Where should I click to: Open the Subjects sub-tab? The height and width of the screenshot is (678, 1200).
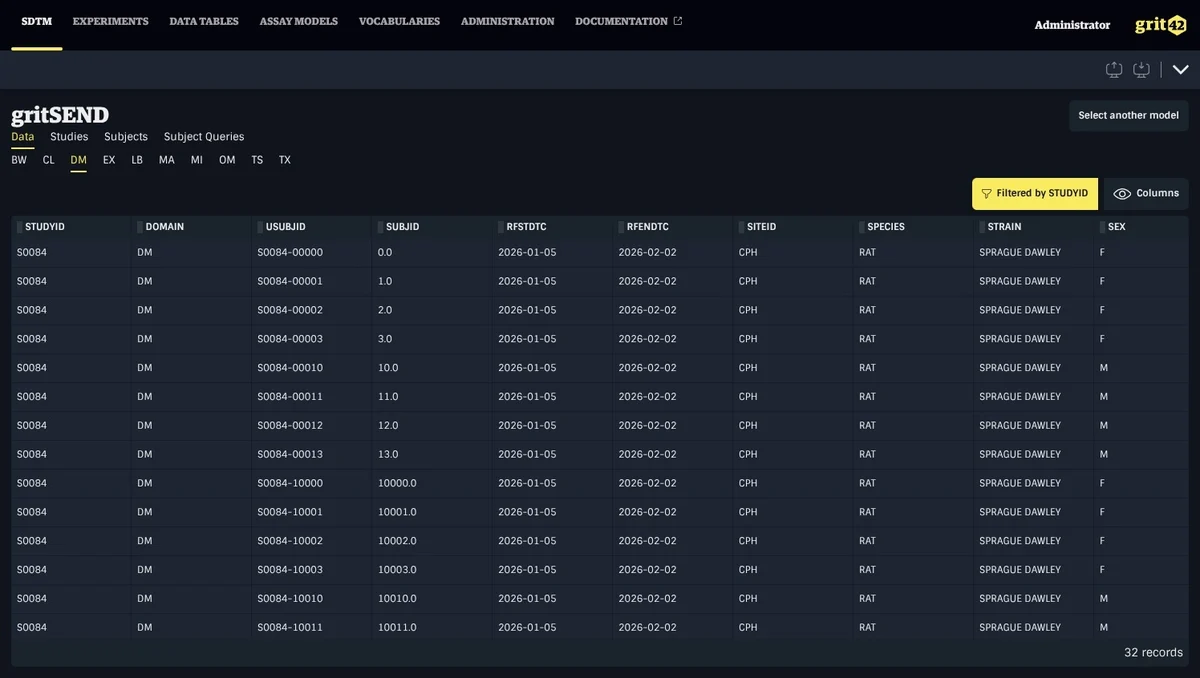click(126, 137)
